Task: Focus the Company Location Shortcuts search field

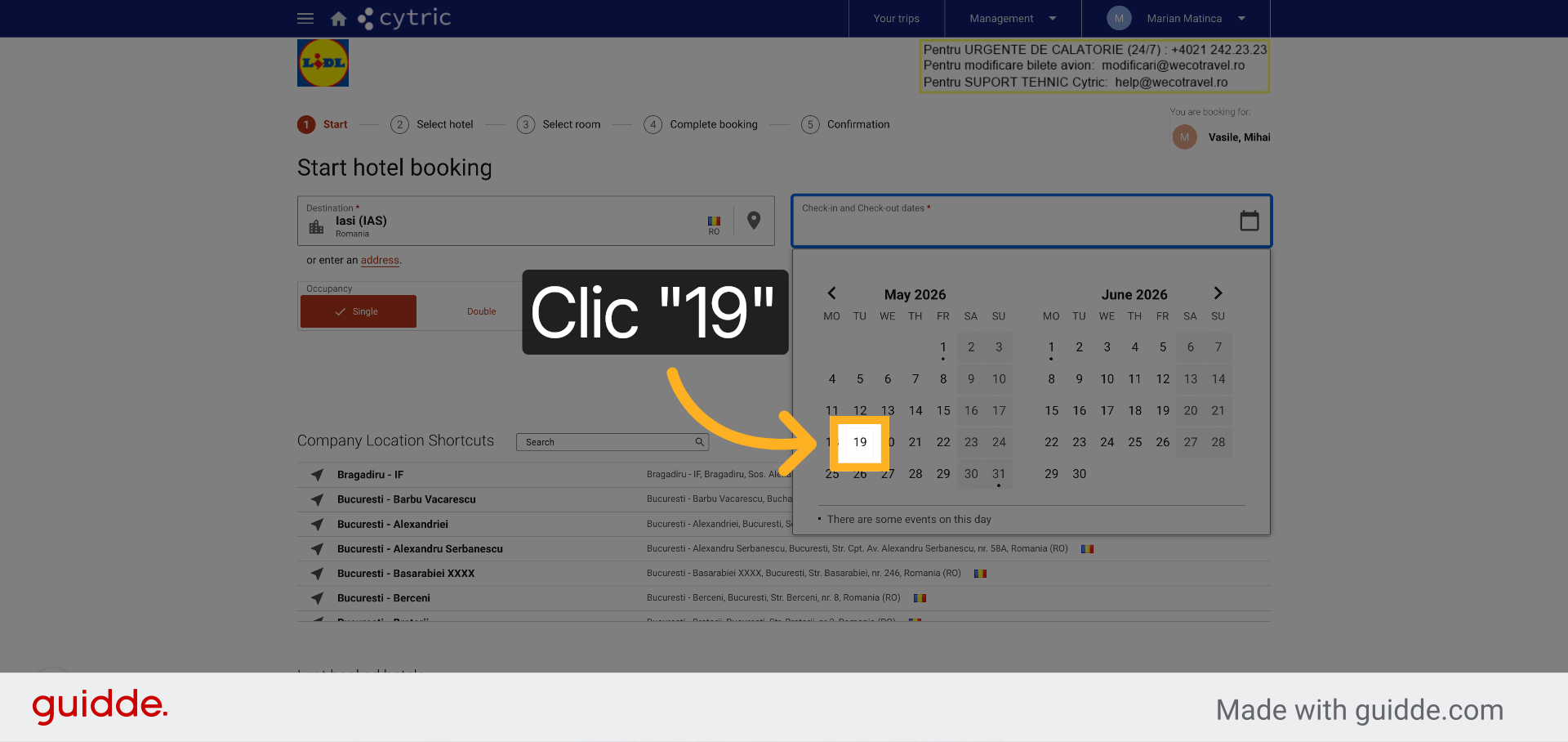Action: coord(612,442)
